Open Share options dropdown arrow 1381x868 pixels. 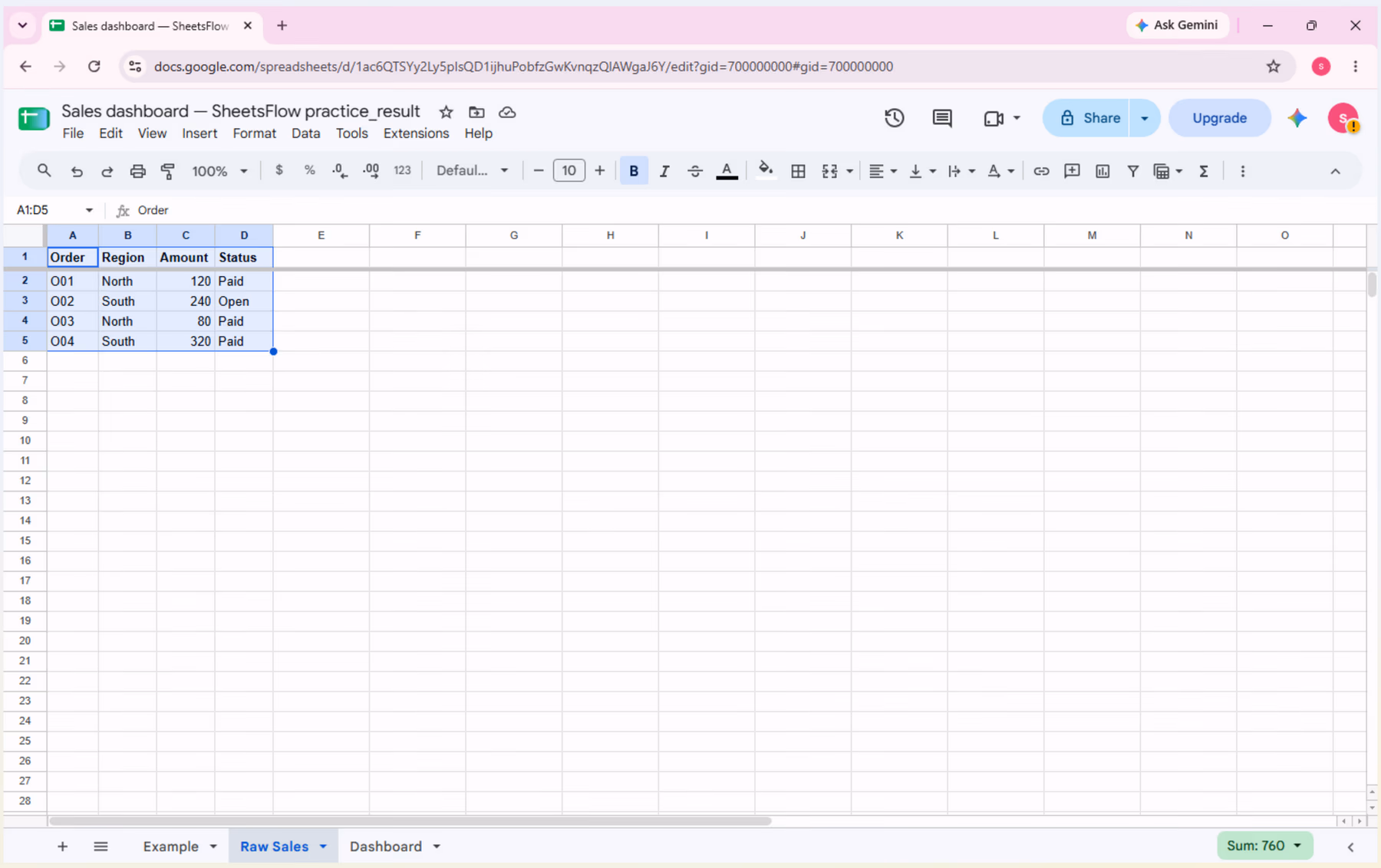(1144, 118)
